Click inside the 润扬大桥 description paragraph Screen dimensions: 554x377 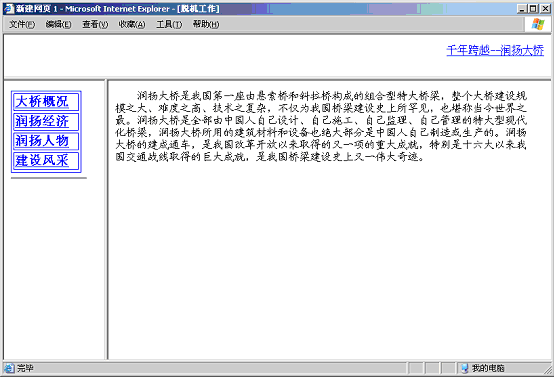point(321,126)
